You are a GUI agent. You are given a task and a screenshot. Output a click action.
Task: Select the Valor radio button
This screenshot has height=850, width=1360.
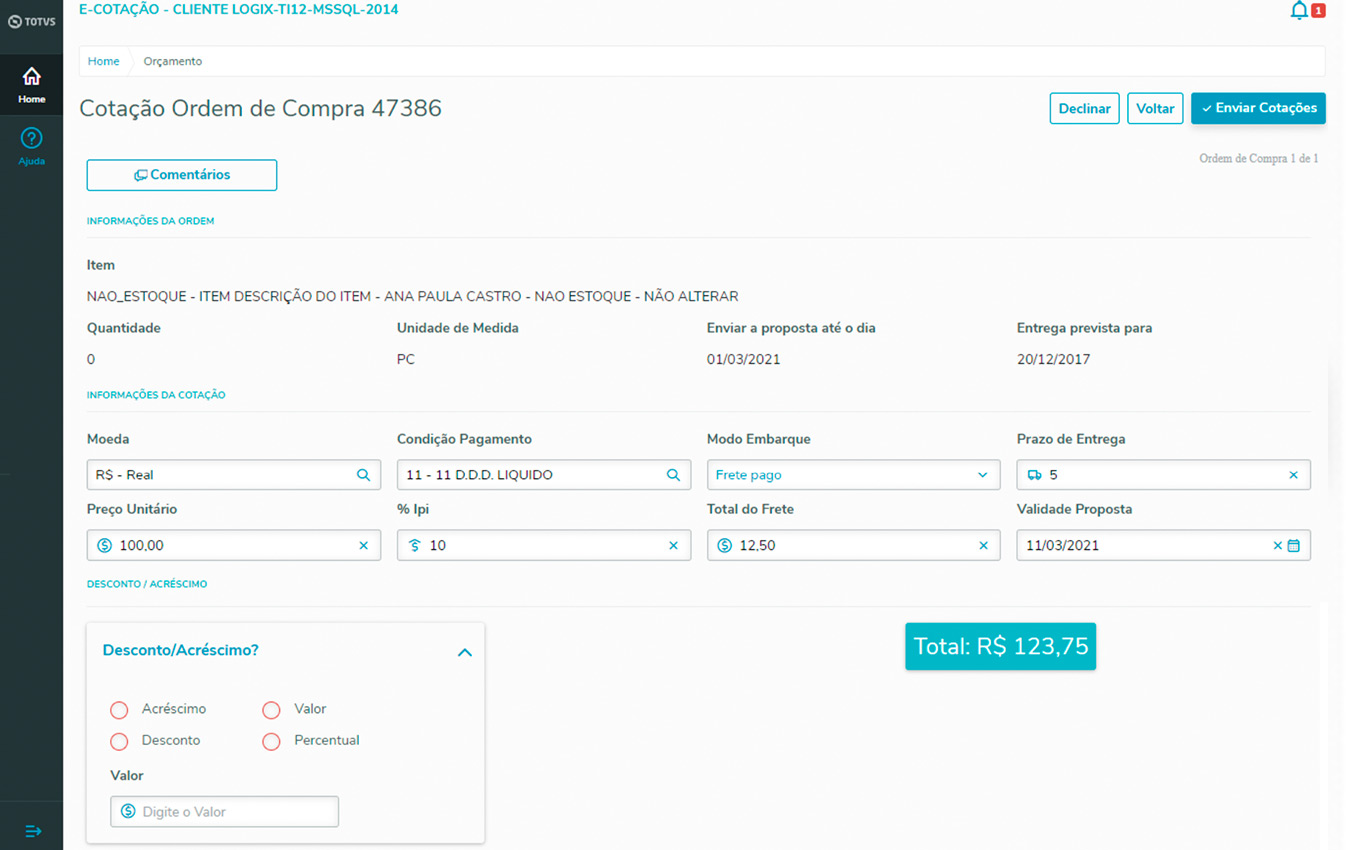coord(271,710)
